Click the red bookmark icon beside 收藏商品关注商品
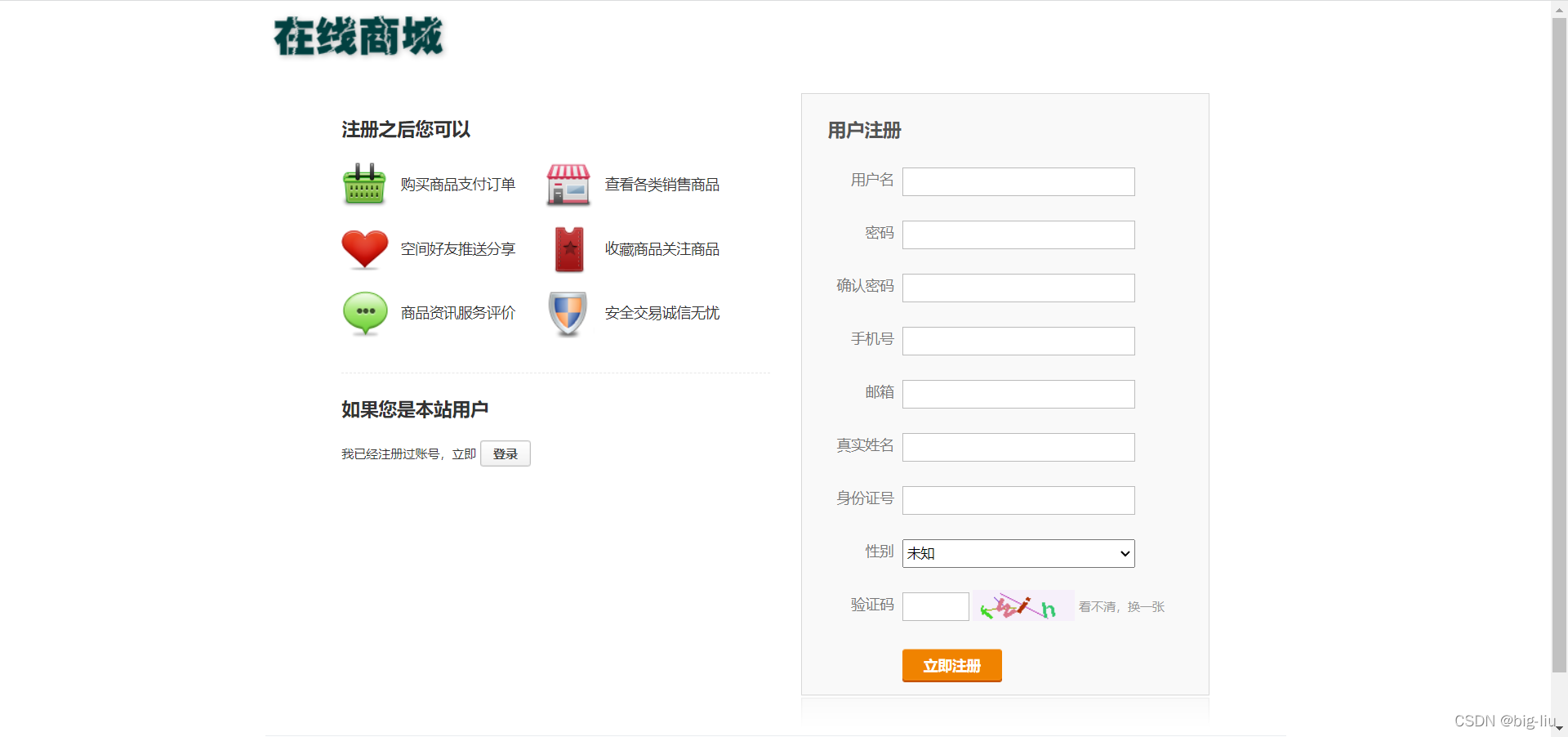1568x737 pixels. [x=568, y=248]
